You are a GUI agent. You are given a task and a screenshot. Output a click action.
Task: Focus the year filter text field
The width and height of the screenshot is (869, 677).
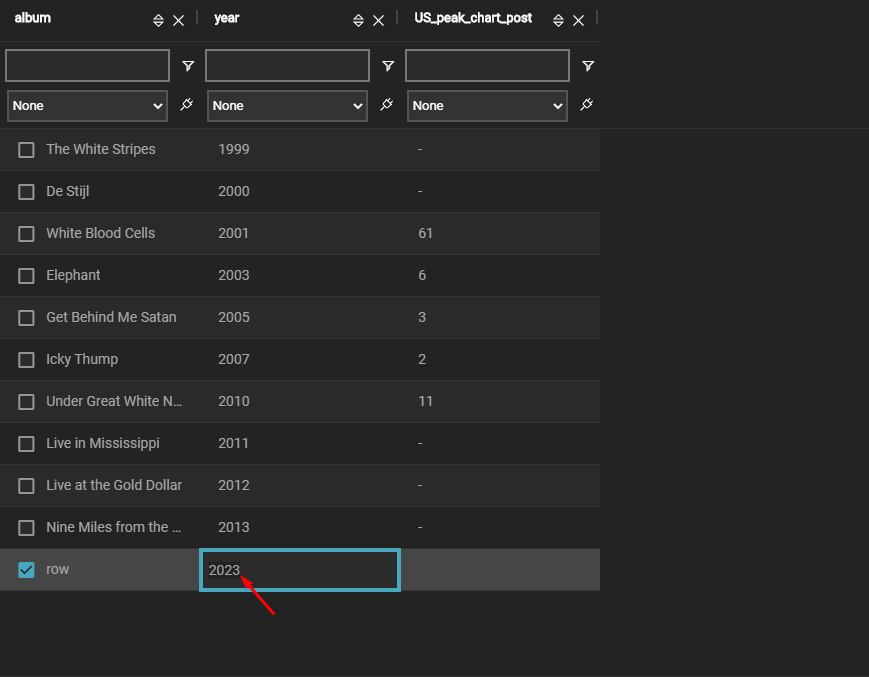287,66
